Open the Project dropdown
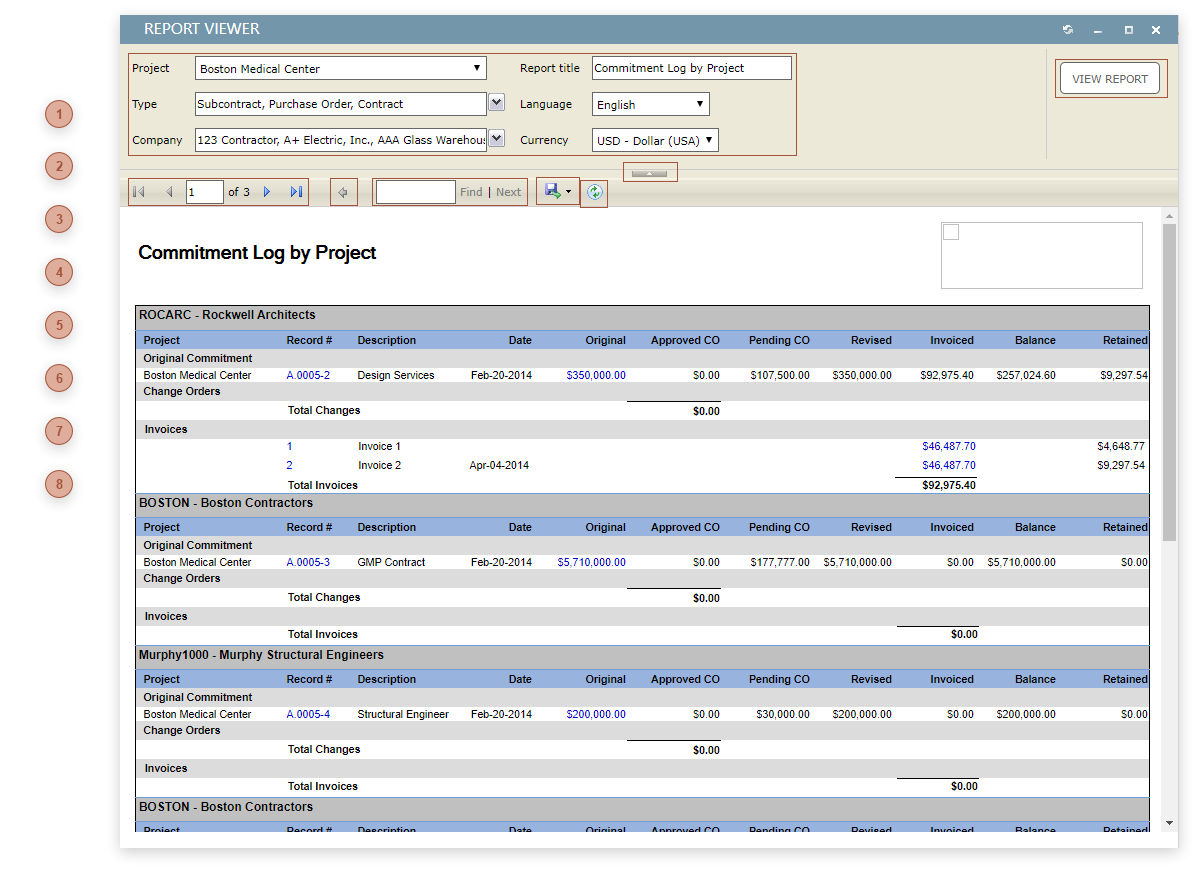Image resolution: width=1198 pixels, height=871 pixels. pos(340,69)
